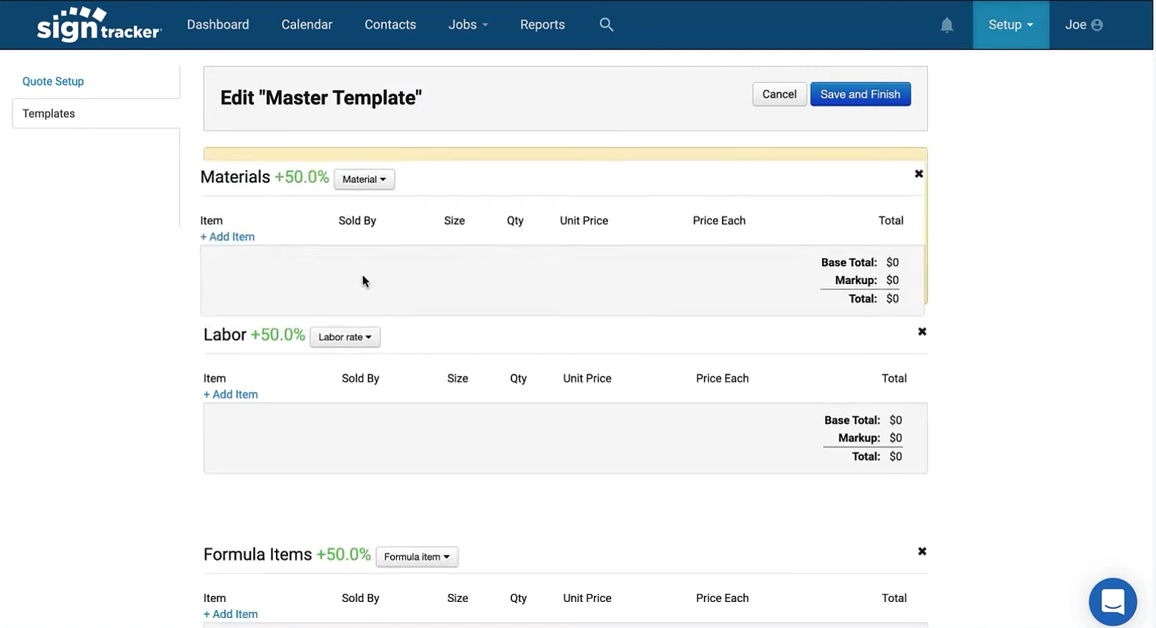Cancel editing the Master Template
The image size is (1156, 628).
point(779,94)
